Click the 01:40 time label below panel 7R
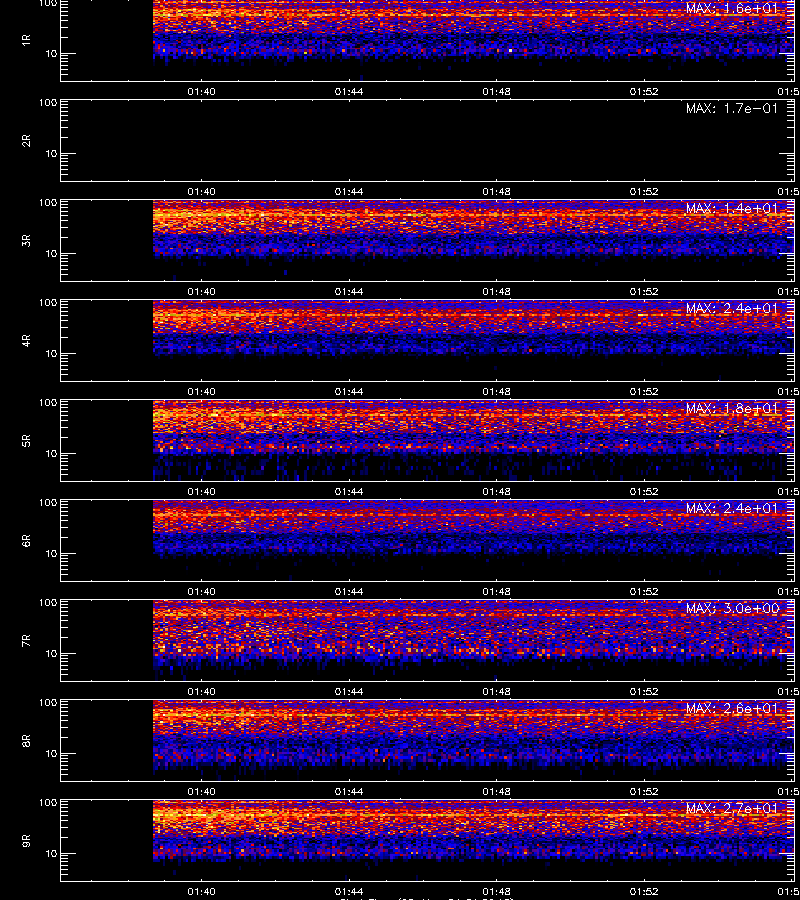The image size is (800, 900). coord(201,692)
